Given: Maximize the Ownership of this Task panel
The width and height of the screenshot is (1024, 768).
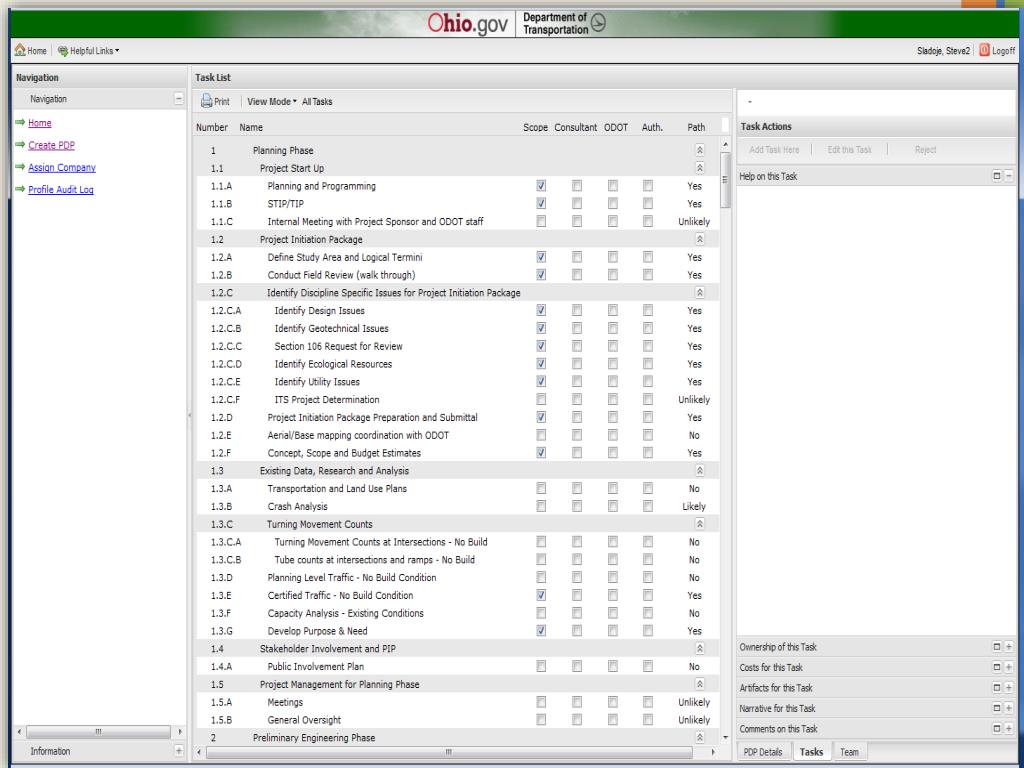Looking at the screenshot, I should point(997,647).
